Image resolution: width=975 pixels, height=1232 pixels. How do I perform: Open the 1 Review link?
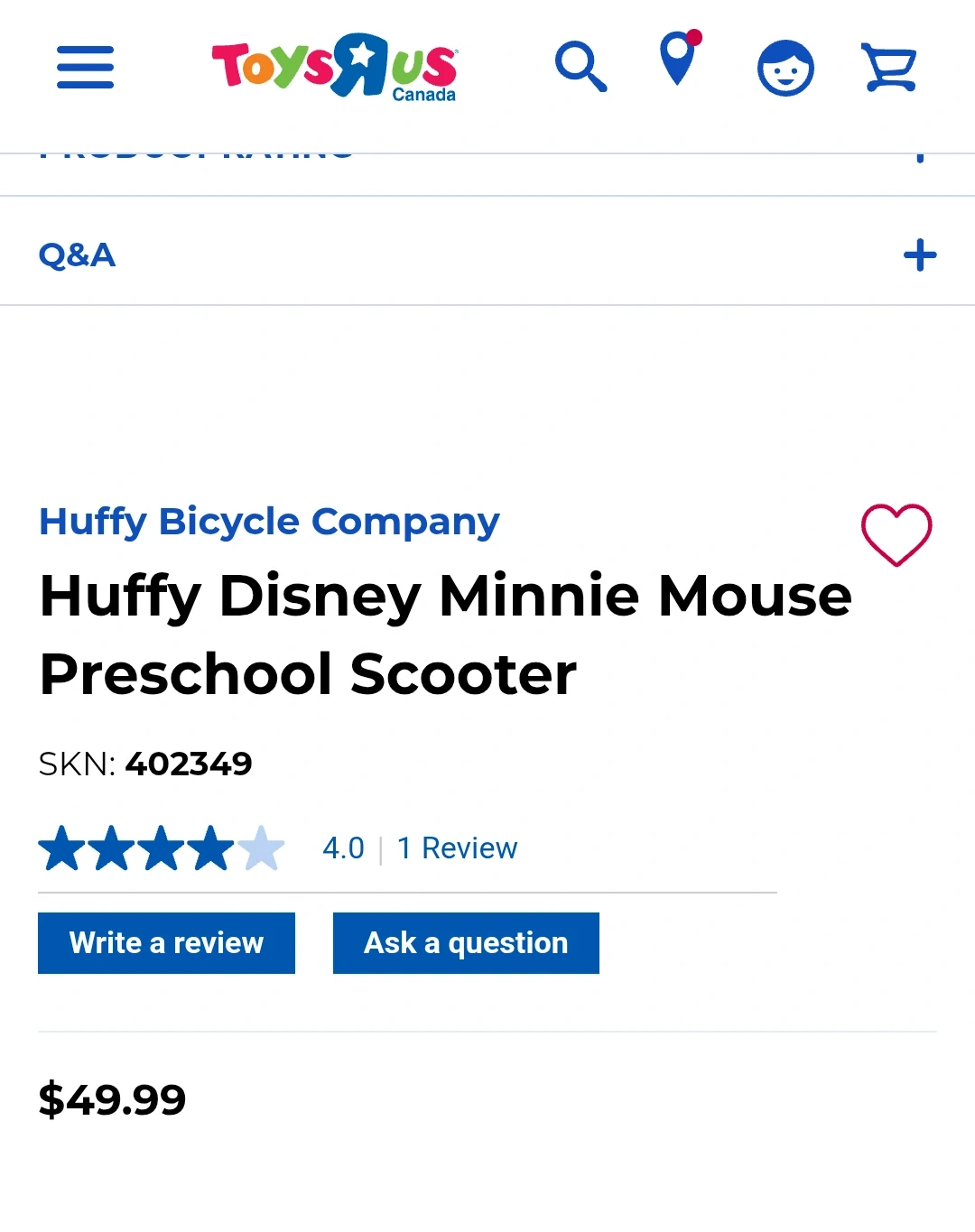(x=457, y=848)
